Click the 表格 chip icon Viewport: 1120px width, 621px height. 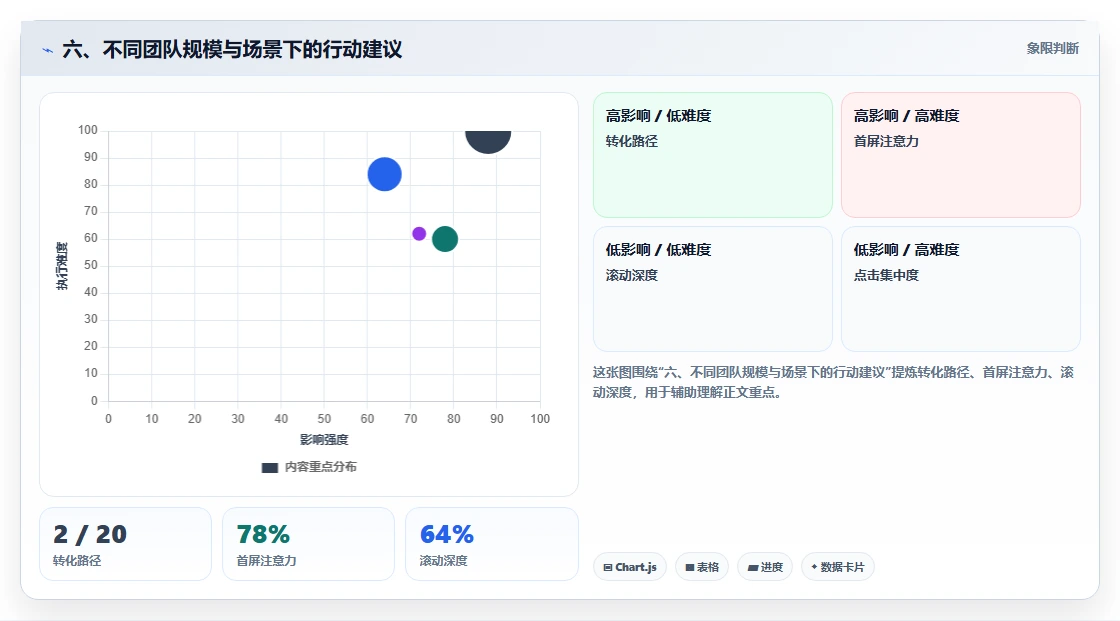[690, 567]
